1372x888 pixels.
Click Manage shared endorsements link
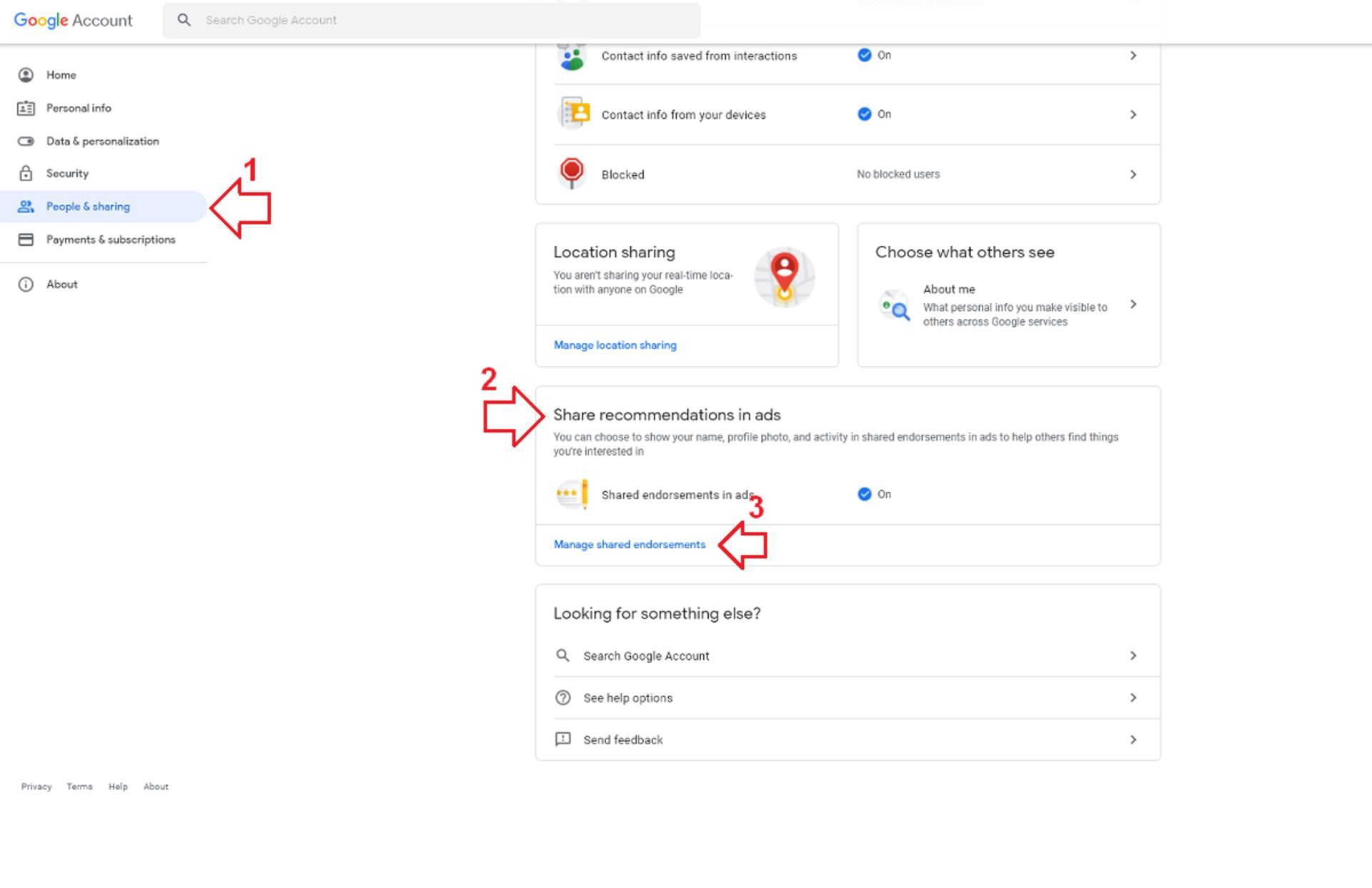629,545
